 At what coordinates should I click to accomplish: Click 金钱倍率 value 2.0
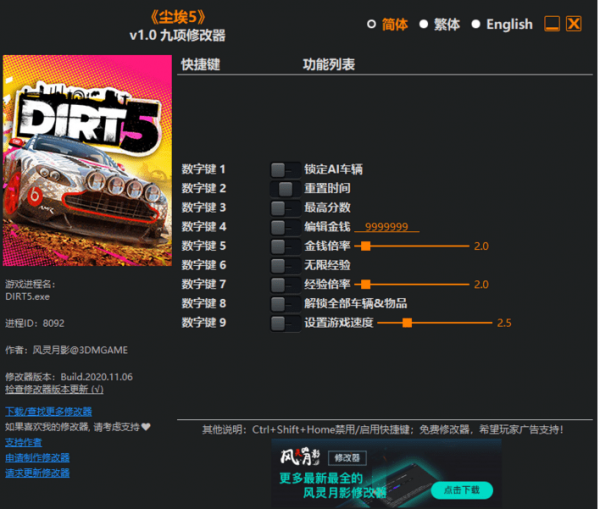click(481, 246)
